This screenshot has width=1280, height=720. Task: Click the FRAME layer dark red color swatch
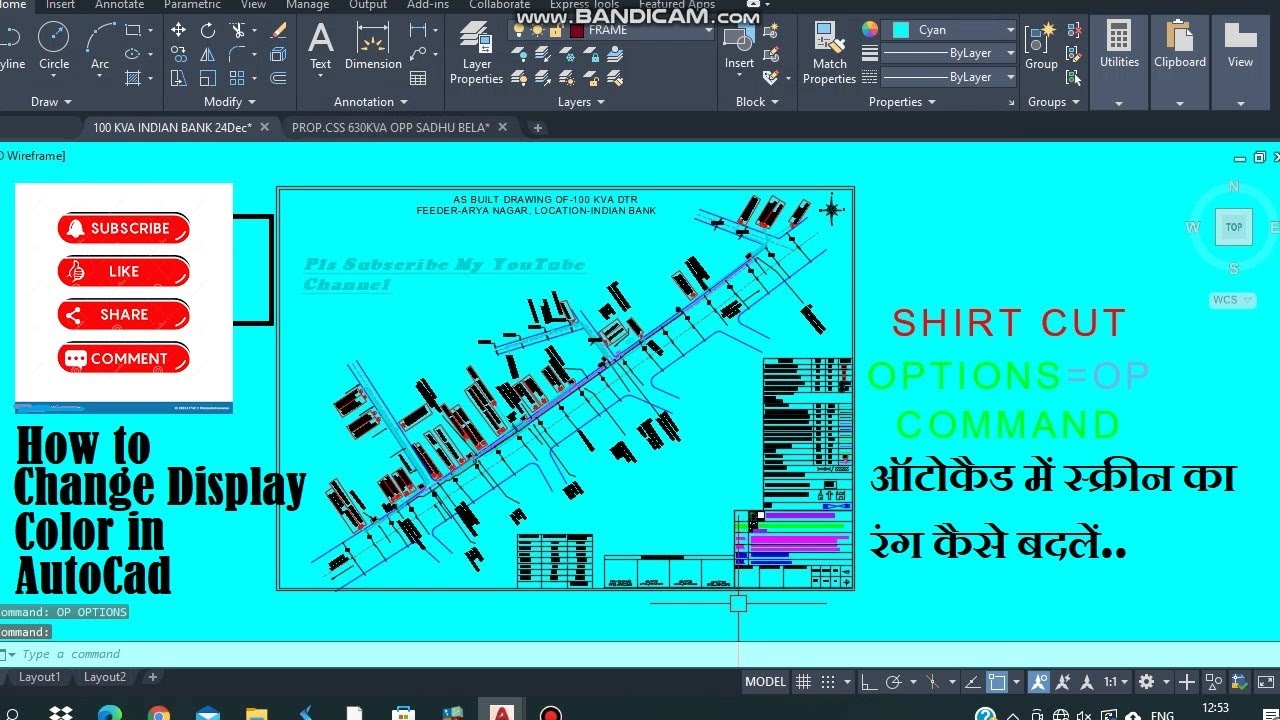[577, 30]
